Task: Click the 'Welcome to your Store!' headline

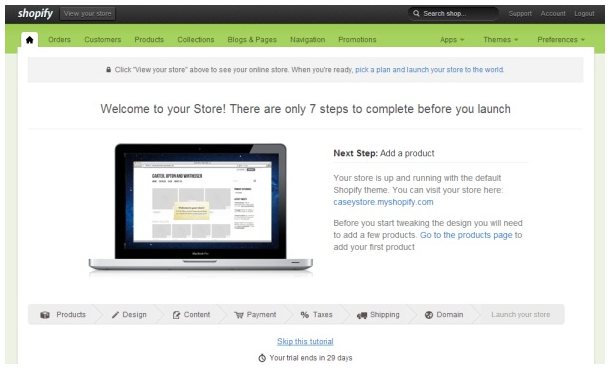Action: pos(305,109)
